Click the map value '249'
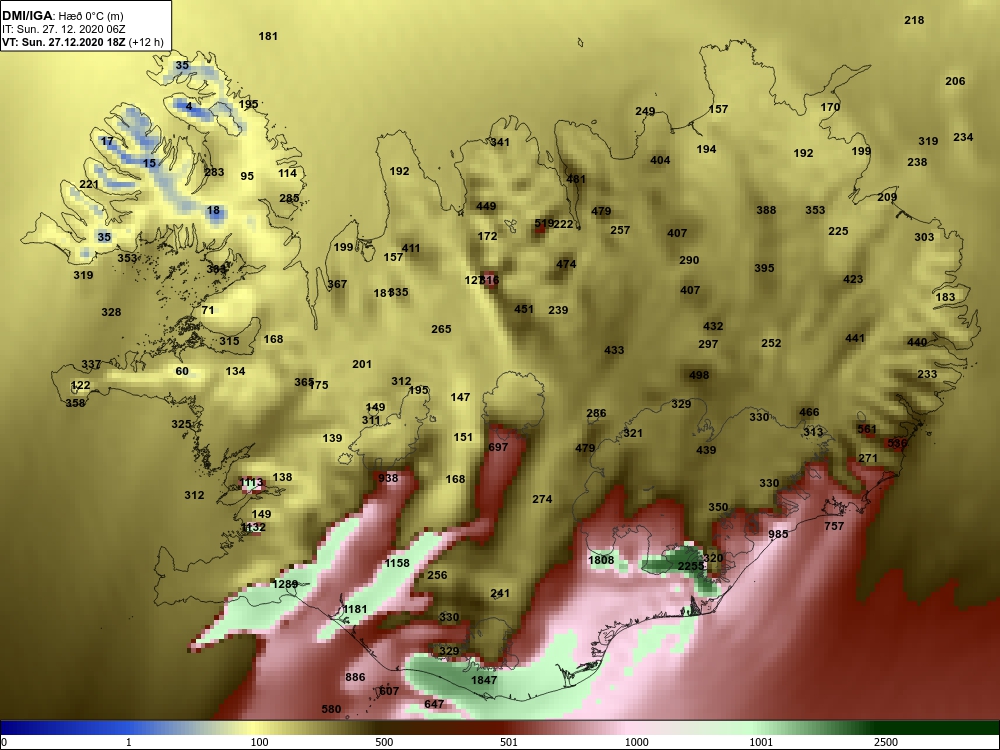The image size is (1000, 750). [x=645, y=112]
